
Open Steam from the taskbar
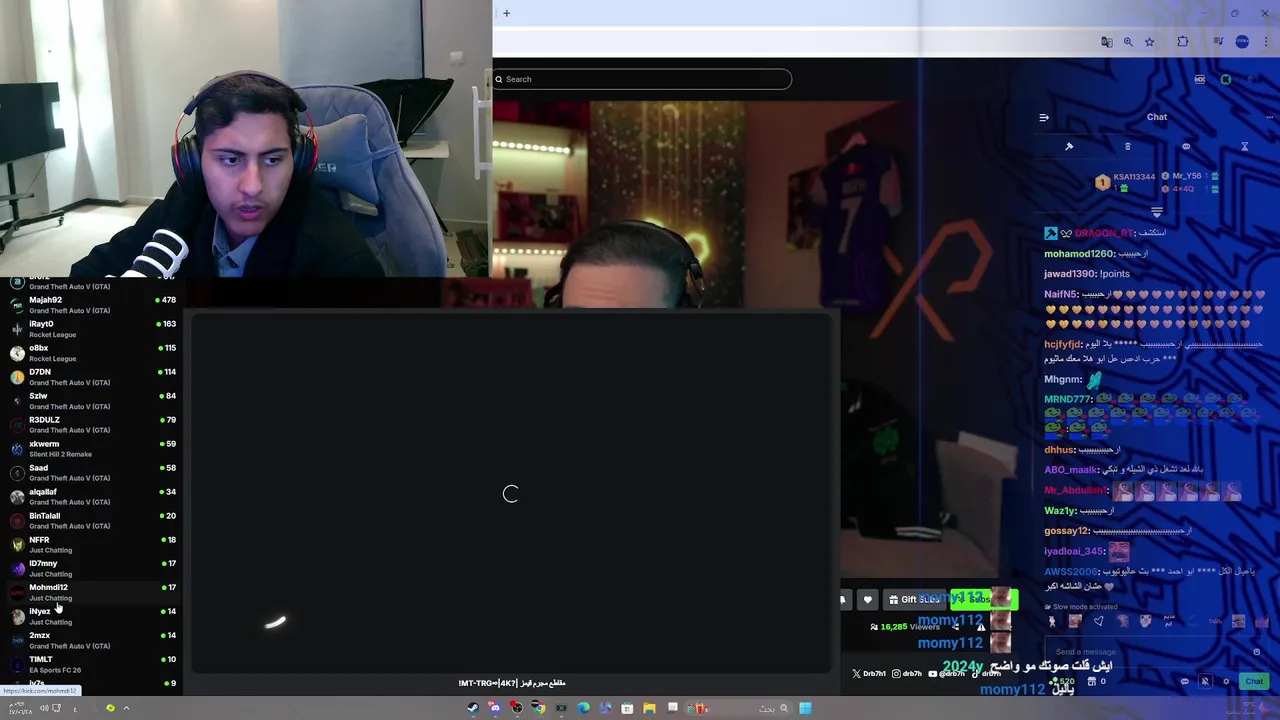pos(473,708)
